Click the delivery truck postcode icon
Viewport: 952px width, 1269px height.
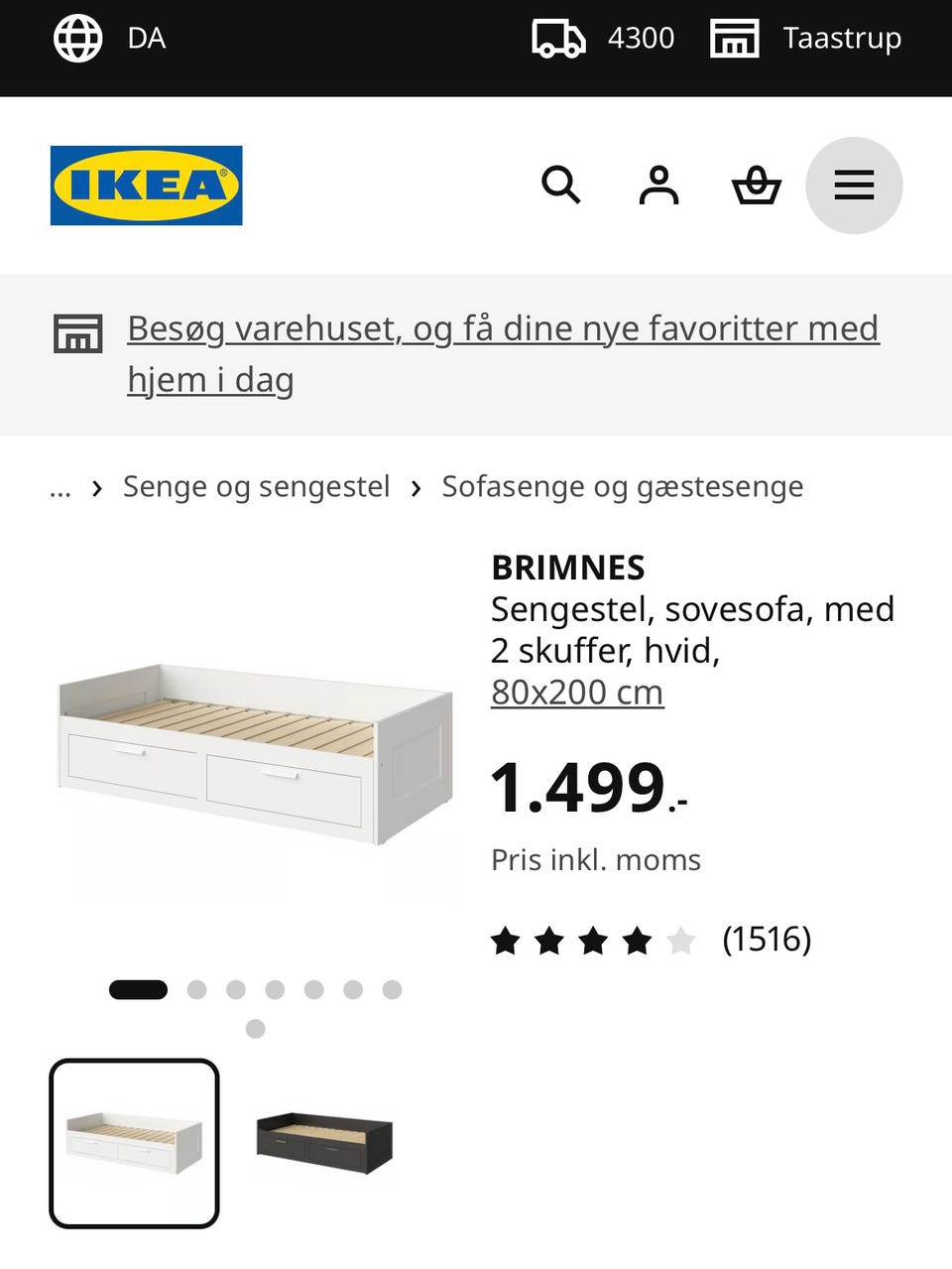pyautogui.click(x=558, y=39)
